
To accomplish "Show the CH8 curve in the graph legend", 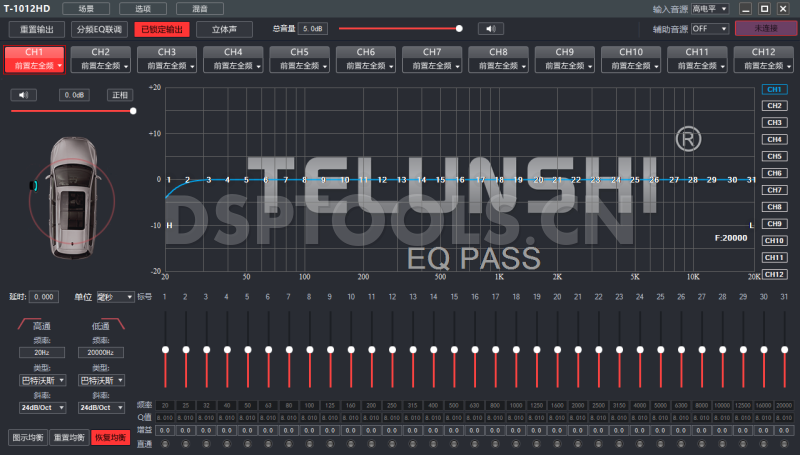I will (774, 207).
